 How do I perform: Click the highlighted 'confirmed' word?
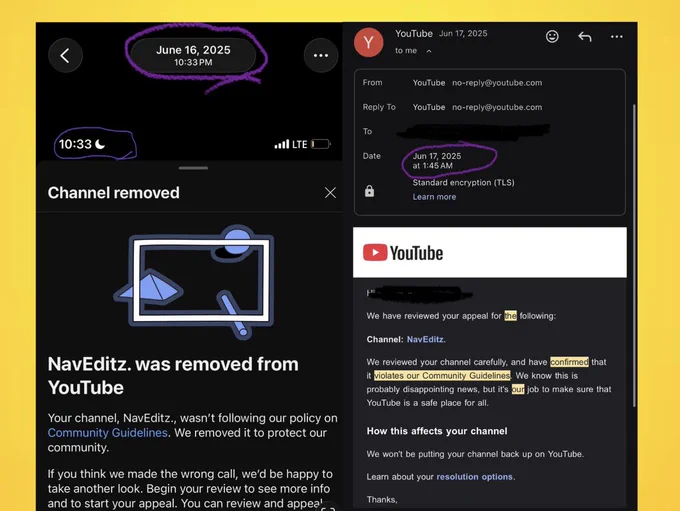click(569, 362)
